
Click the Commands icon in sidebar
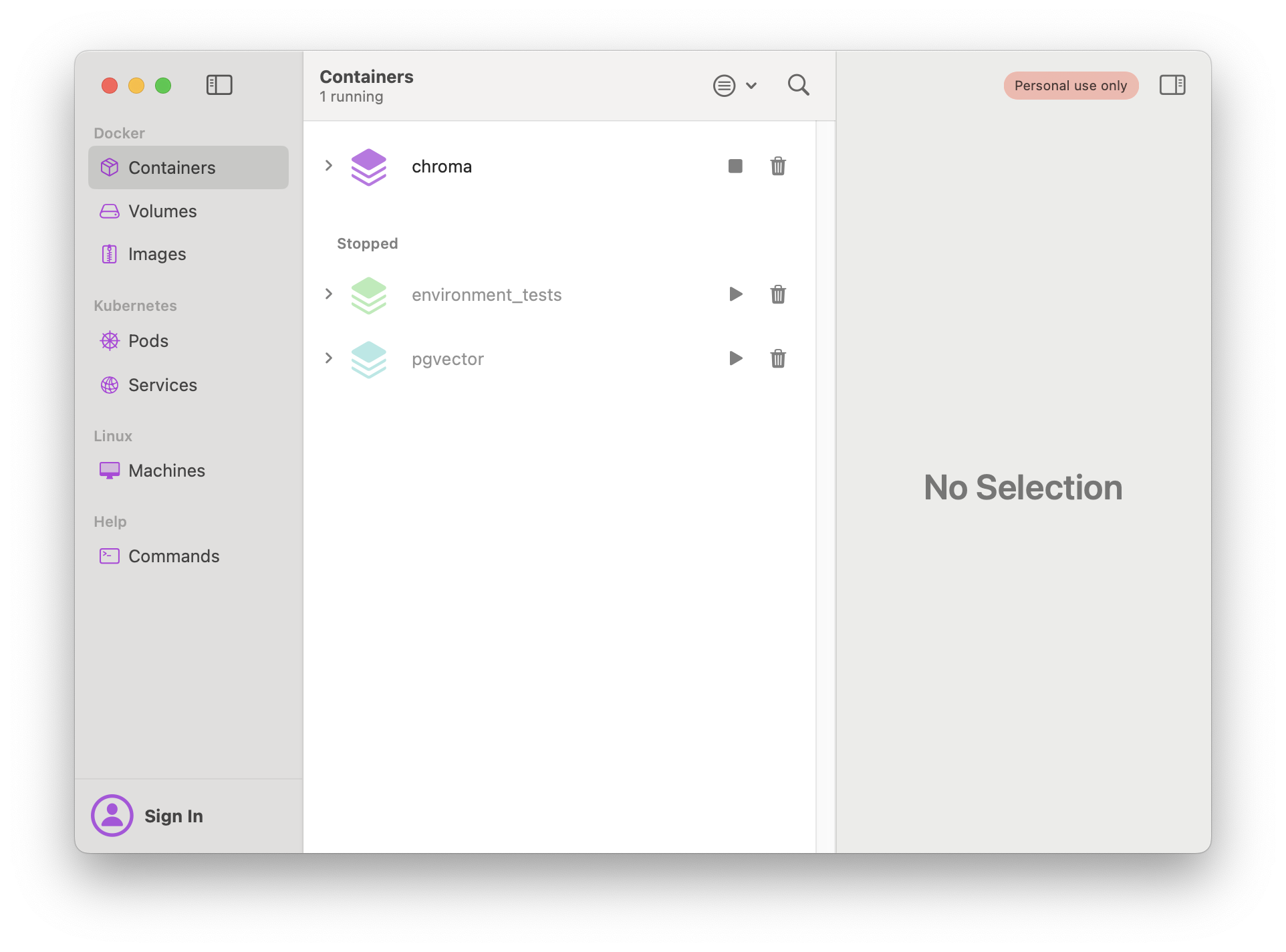tap(109, 556)
